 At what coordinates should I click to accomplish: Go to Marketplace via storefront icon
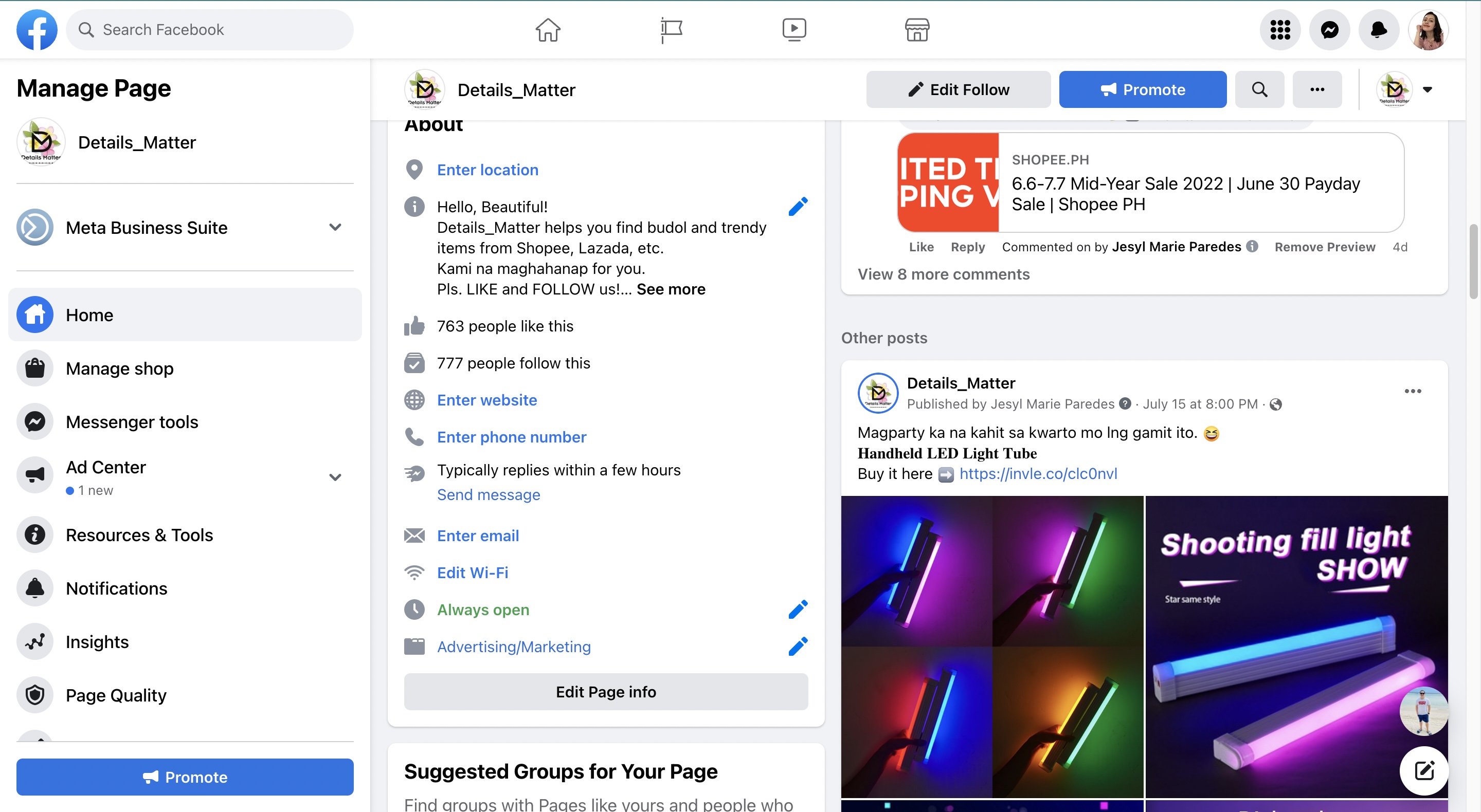917,30
